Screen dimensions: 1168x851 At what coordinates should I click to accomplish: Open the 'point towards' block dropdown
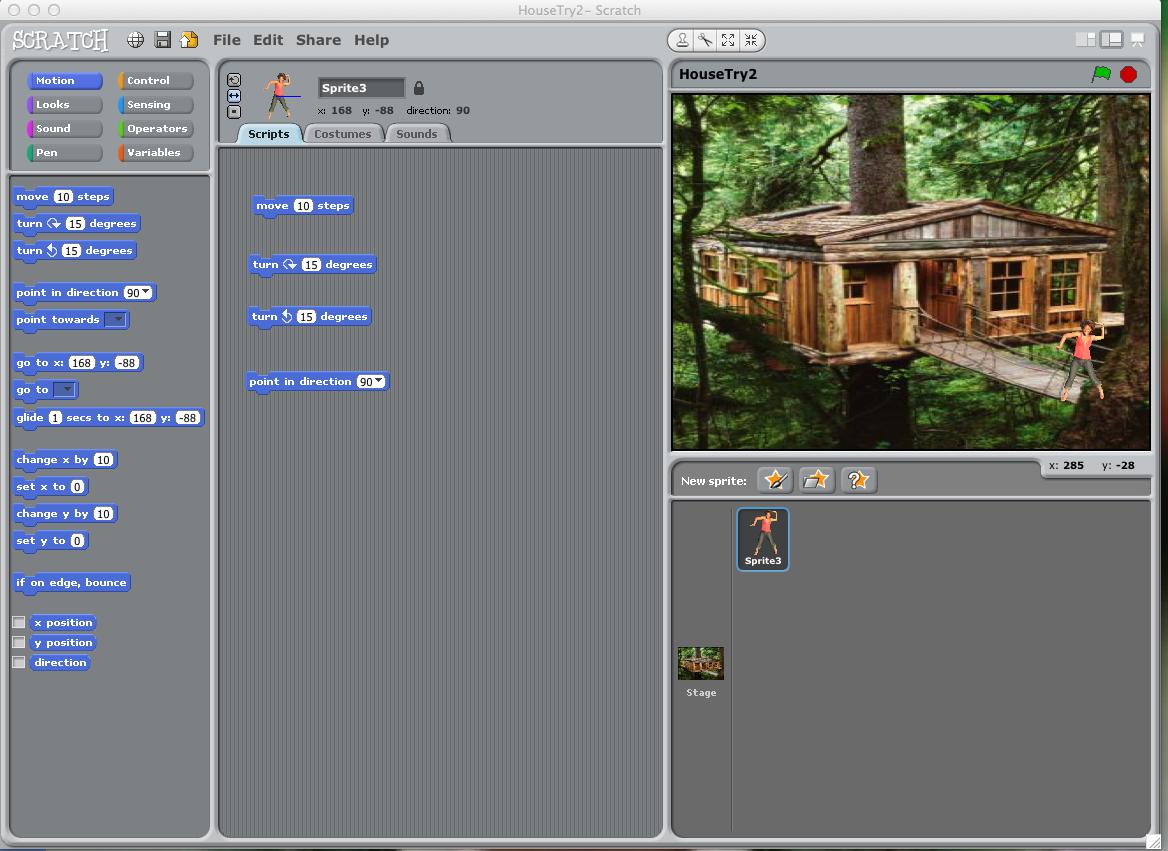tap(116, 320)
